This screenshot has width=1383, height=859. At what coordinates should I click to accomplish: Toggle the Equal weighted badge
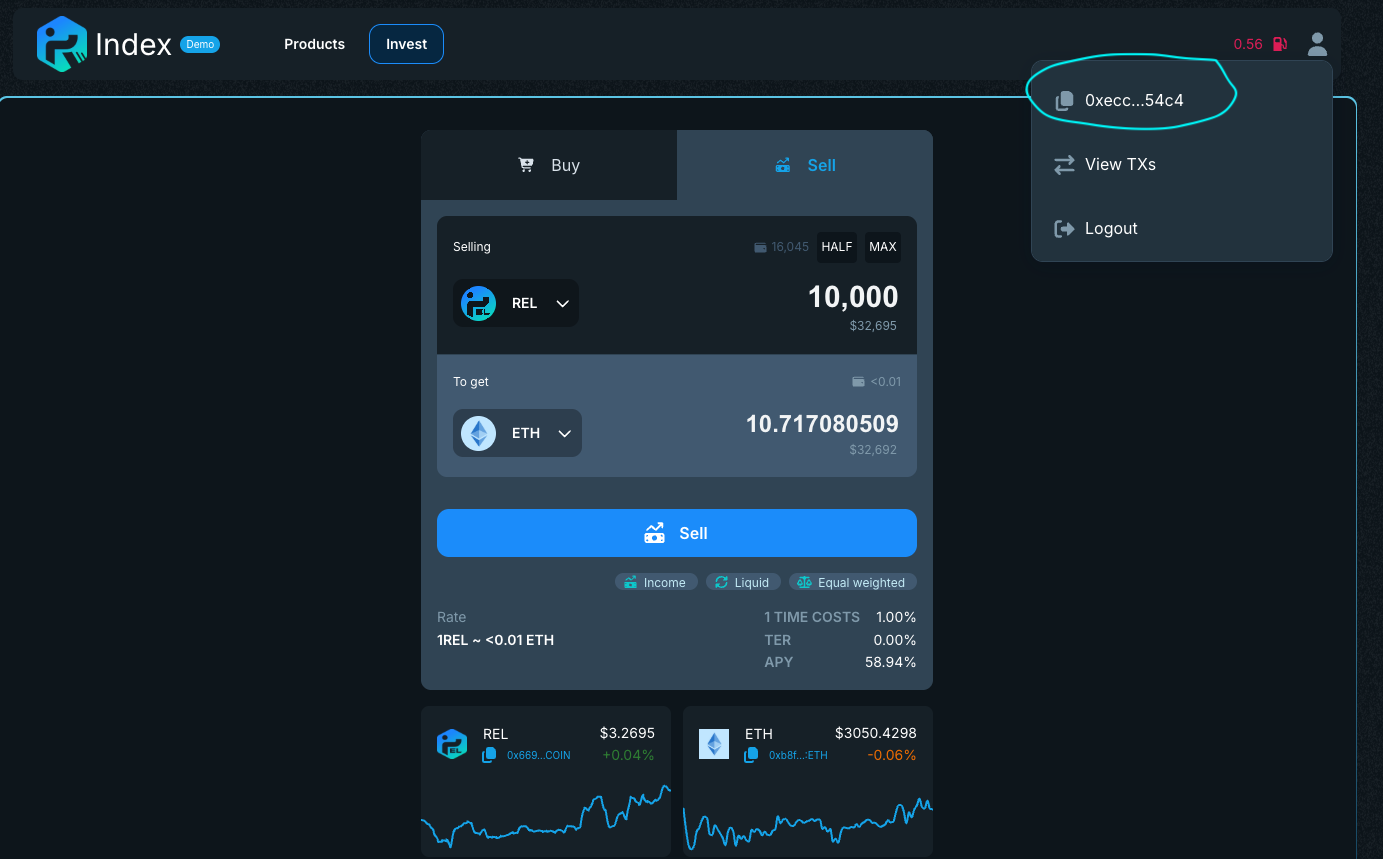pyautogui.click(x=852, y=581)
